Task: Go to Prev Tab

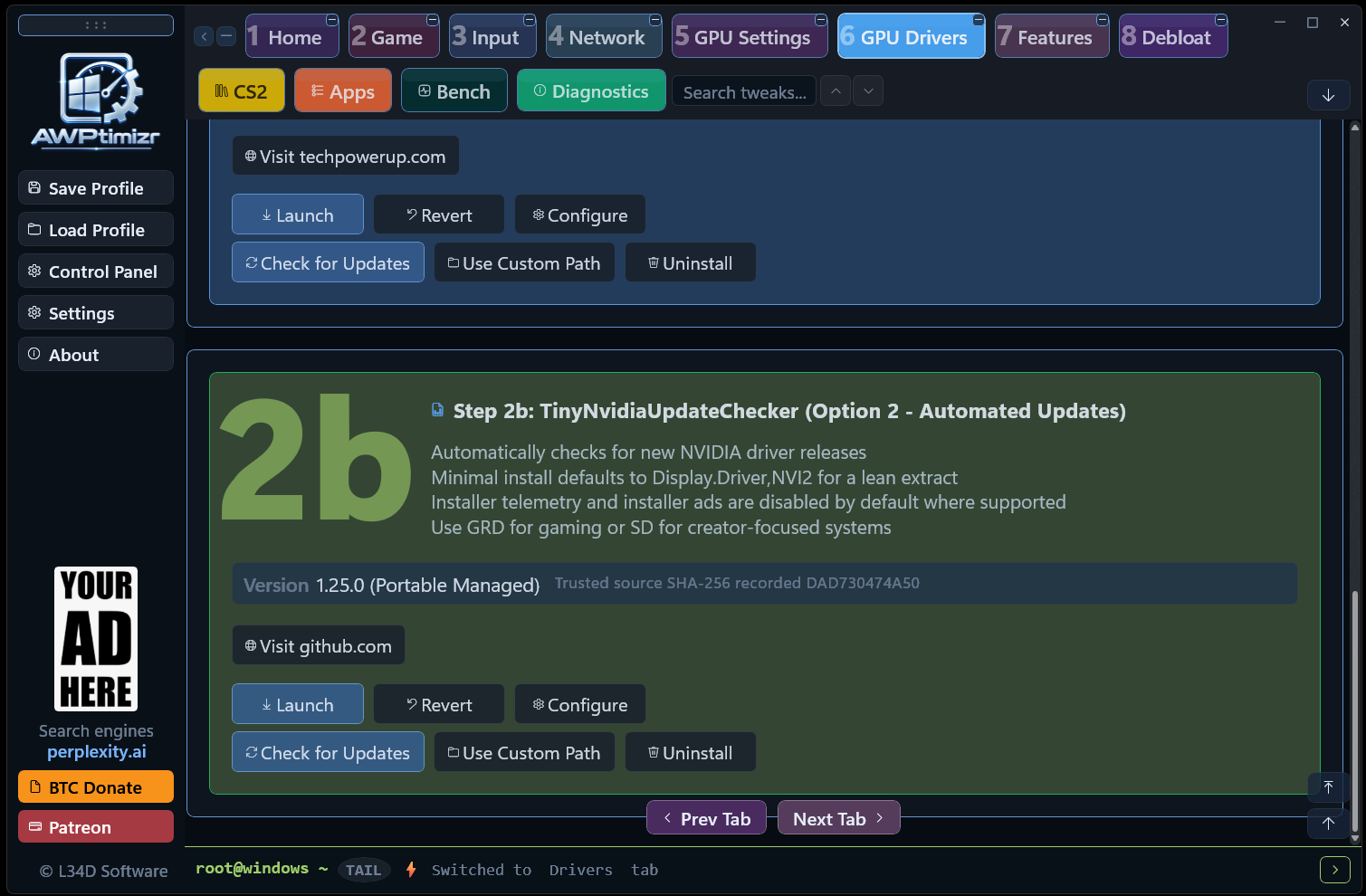Action: 706,817
